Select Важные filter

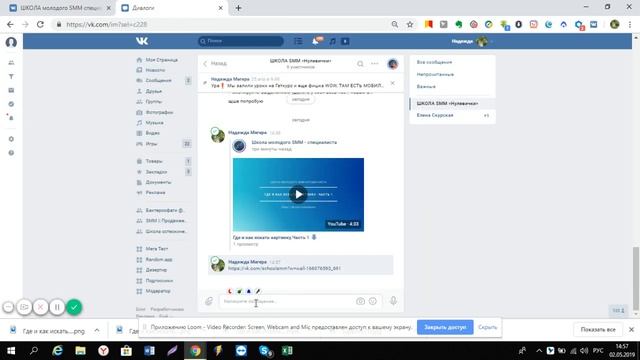[426, 87]
